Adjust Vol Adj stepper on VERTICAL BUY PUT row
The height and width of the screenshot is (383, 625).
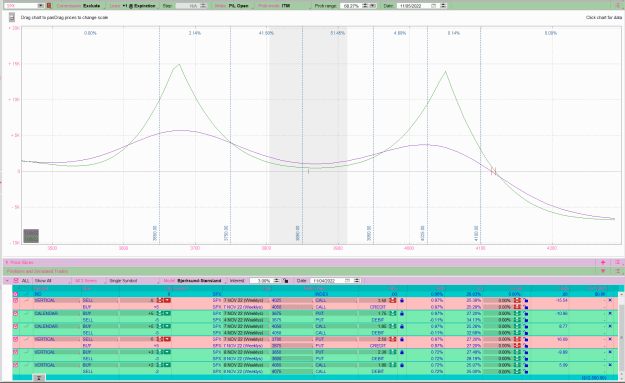point(517,352)
